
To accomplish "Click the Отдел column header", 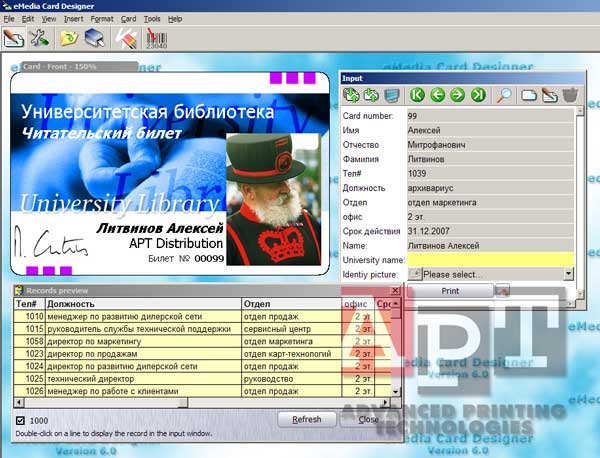I will tap(291, 304).
